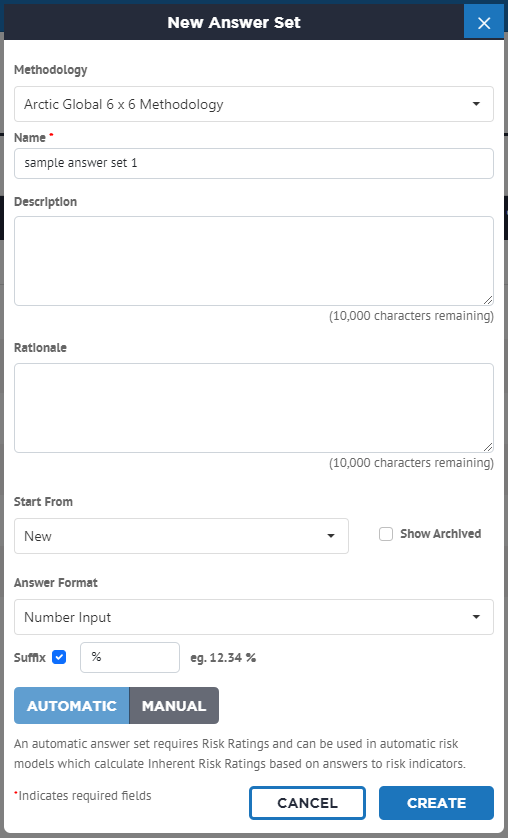Click inside the Rationale text area
The height and width of the screenshot is (838, 508).
pyautogui.click(x=254, y=408)
